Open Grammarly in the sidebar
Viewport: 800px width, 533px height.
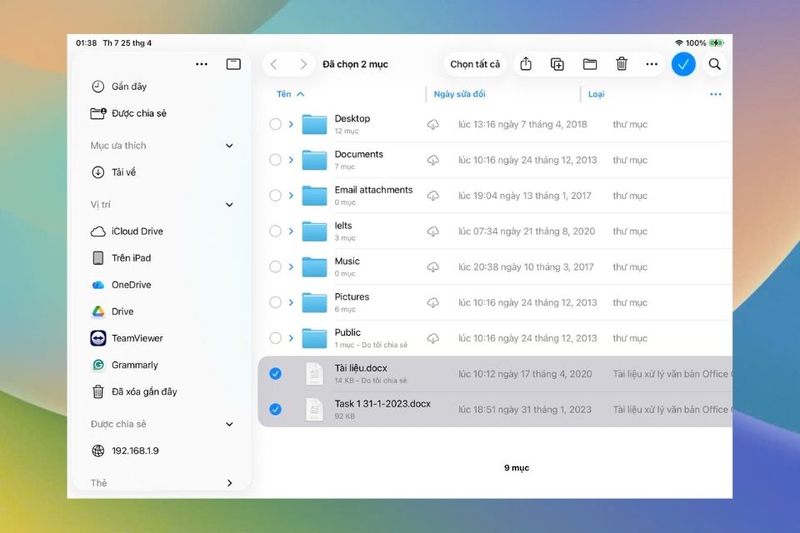(x=124, y=365)
